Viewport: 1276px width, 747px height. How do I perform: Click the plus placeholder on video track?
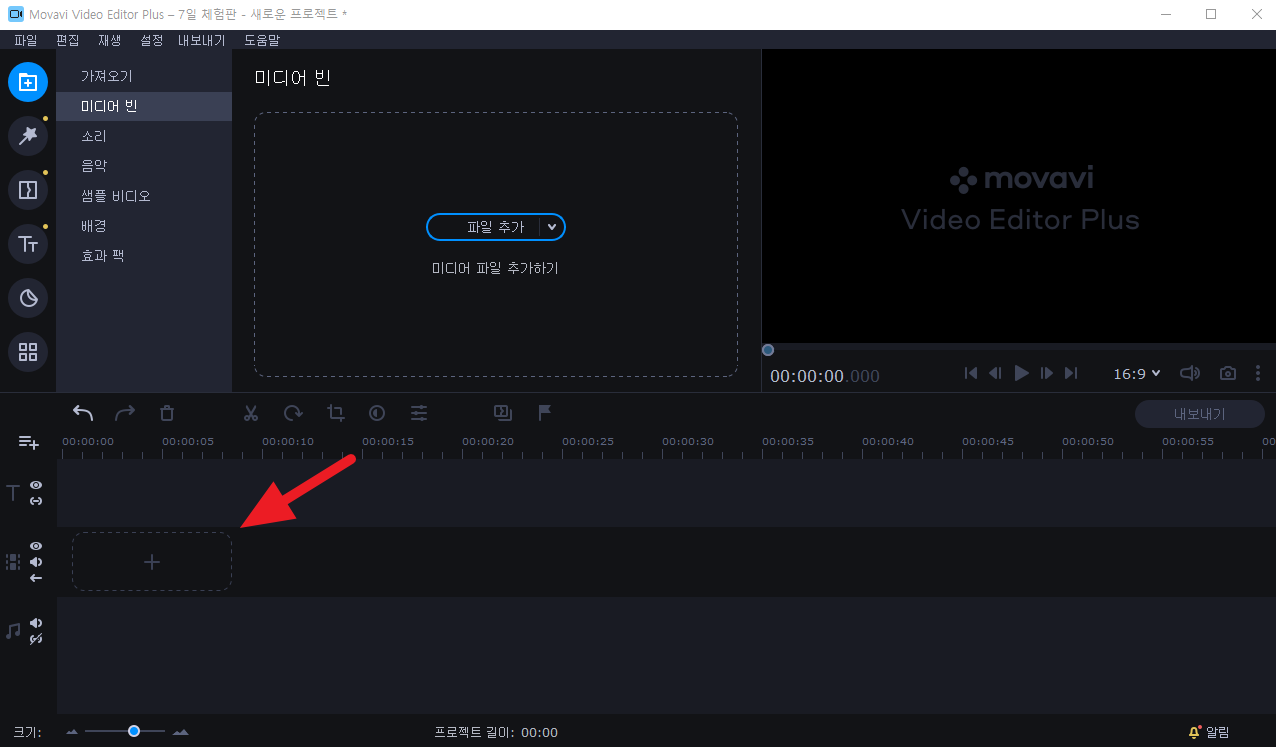click(x=152, y=562)
